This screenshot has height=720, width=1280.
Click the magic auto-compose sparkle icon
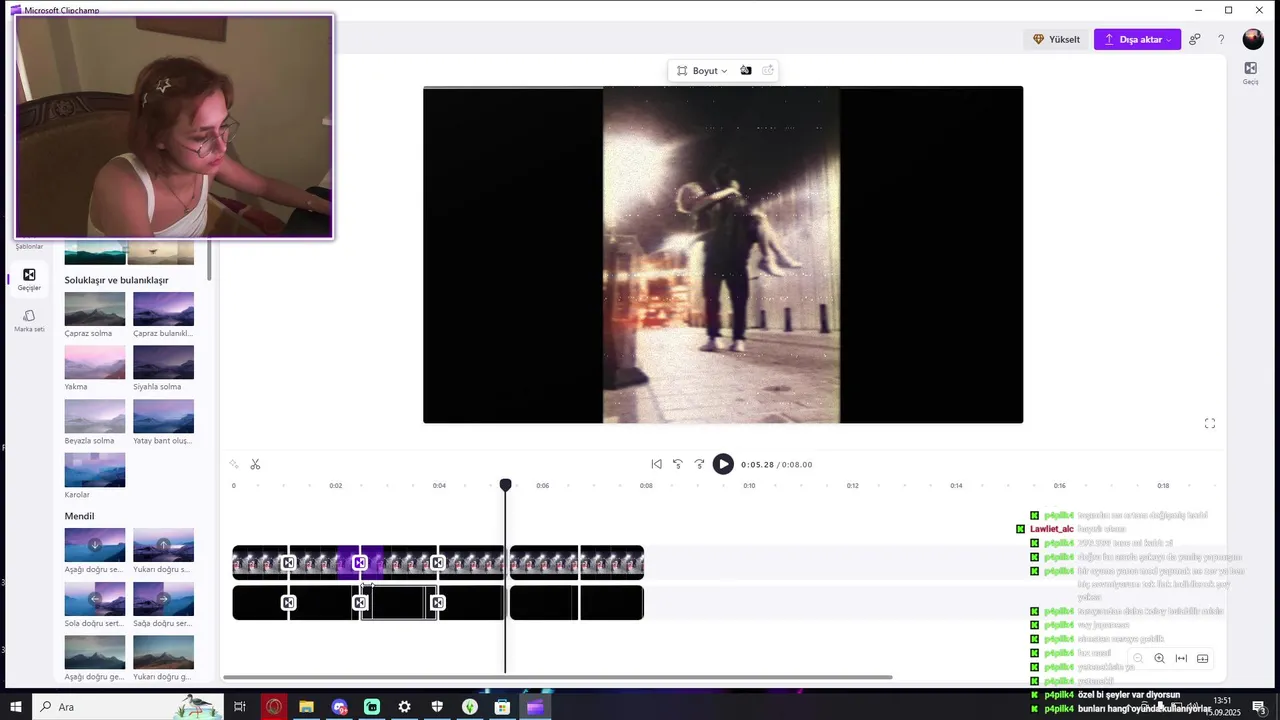(x=234, y=464)
